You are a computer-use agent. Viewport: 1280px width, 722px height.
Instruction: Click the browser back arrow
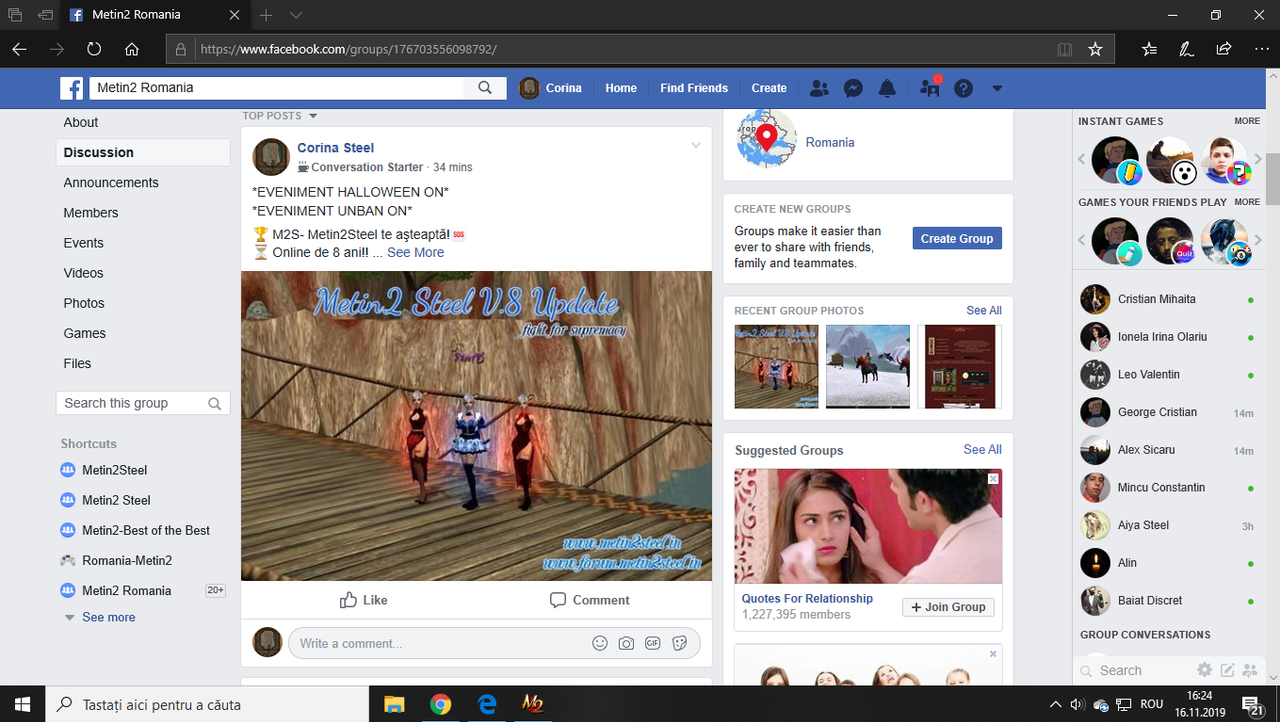20,48
